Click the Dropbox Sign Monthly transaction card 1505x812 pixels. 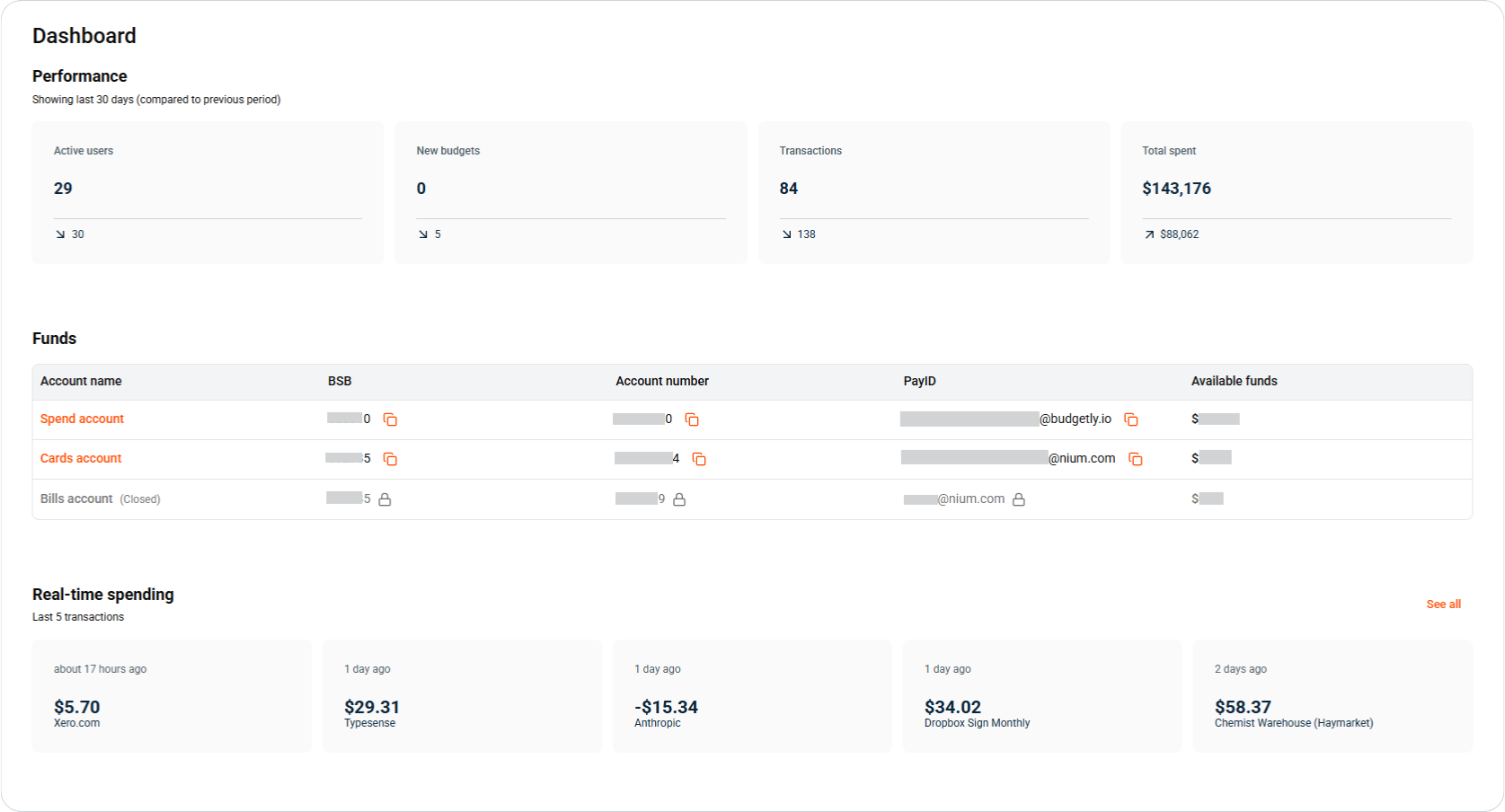1041,696
